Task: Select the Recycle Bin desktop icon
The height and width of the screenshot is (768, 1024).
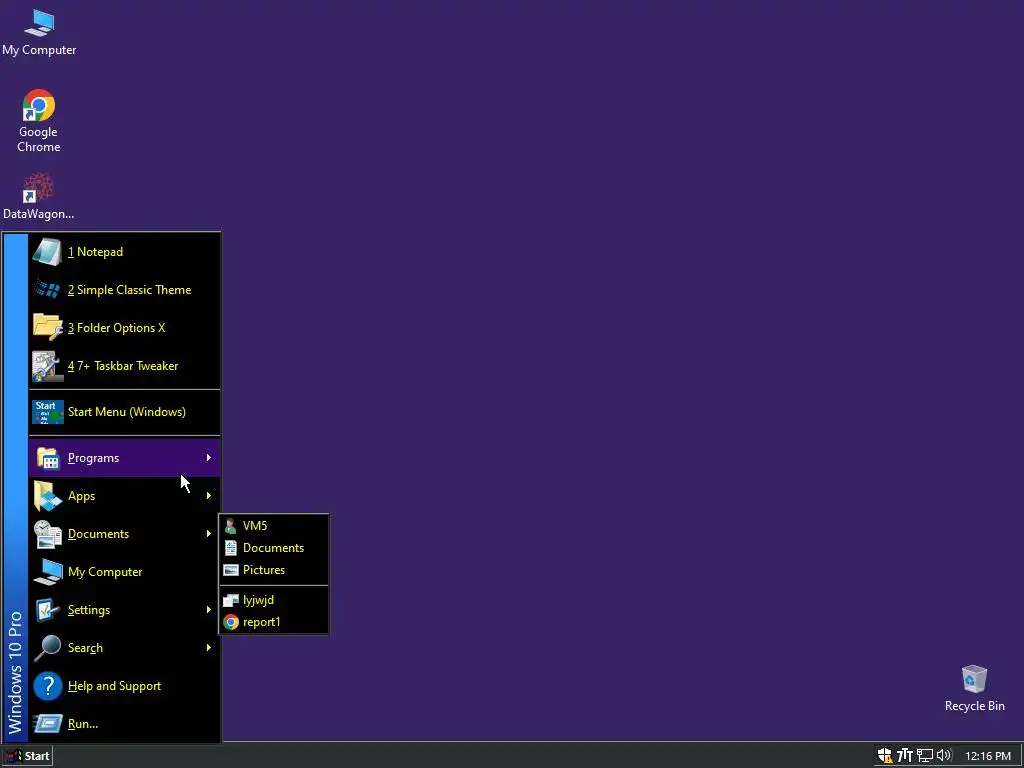Action: point(974,688)
